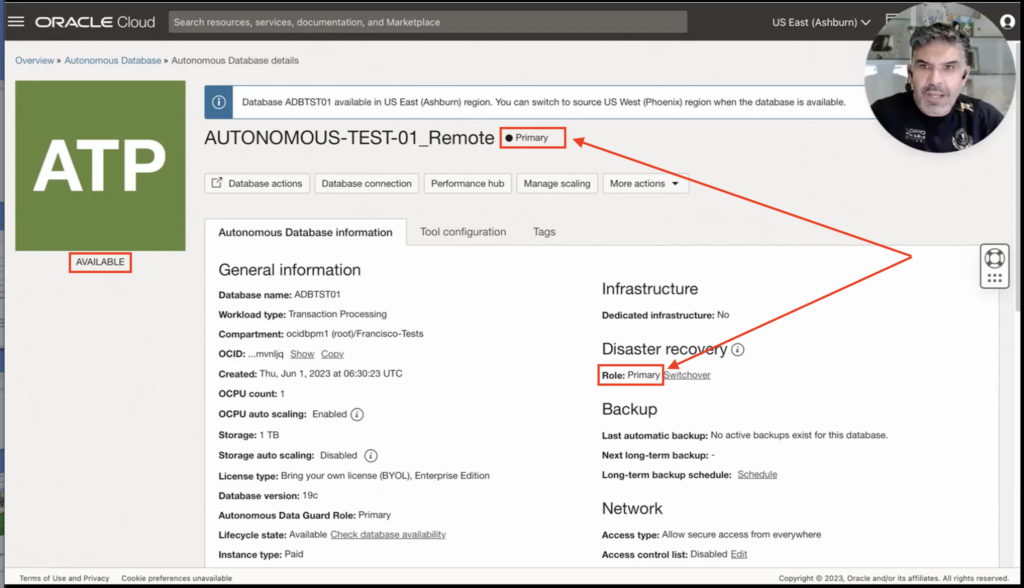Show the full OCID value
The height and width of the screenshot is (588, 1024).
click(302, 354)
